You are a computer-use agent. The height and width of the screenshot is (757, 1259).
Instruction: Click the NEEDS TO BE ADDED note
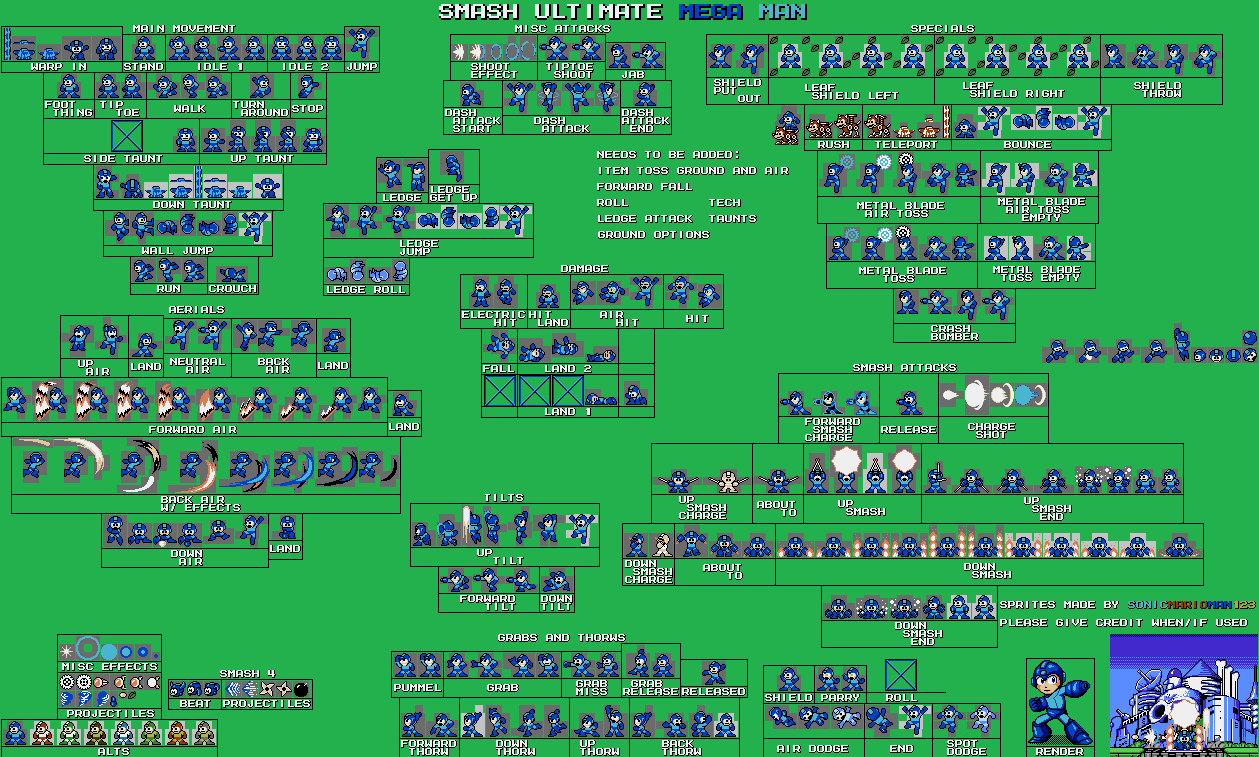668,154
